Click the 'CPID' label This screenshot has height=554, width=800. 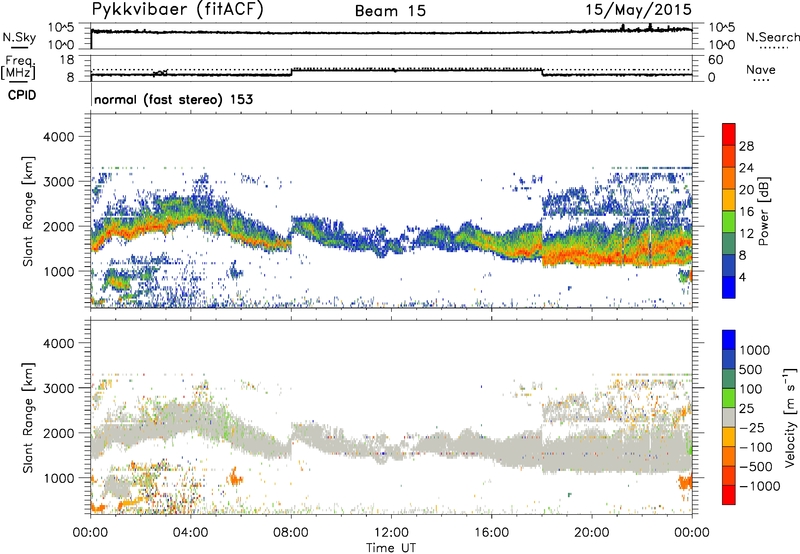pyautogui.click(x=22, y=95)
